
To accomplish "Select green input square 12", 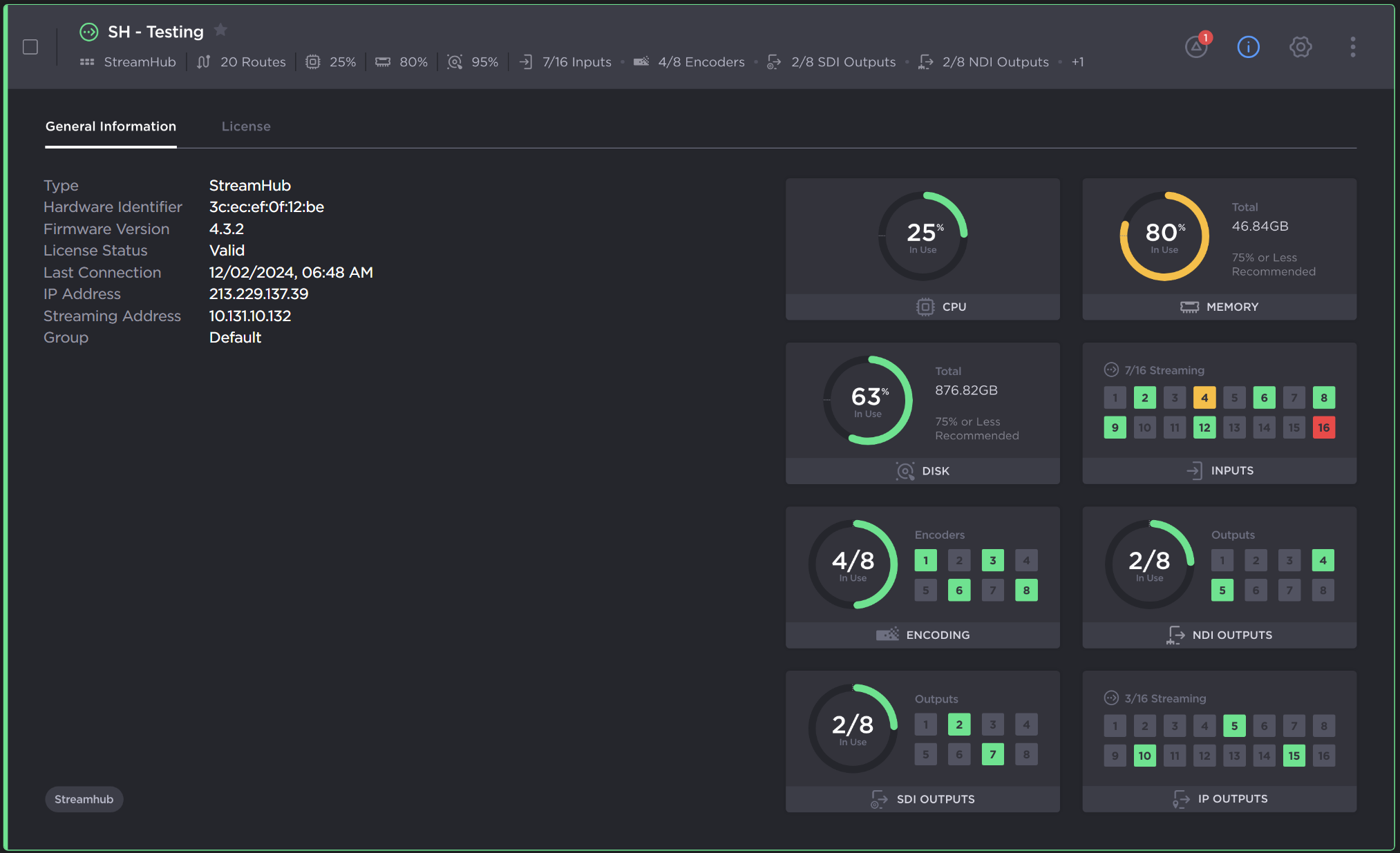I will click(x=1204, y=428).
